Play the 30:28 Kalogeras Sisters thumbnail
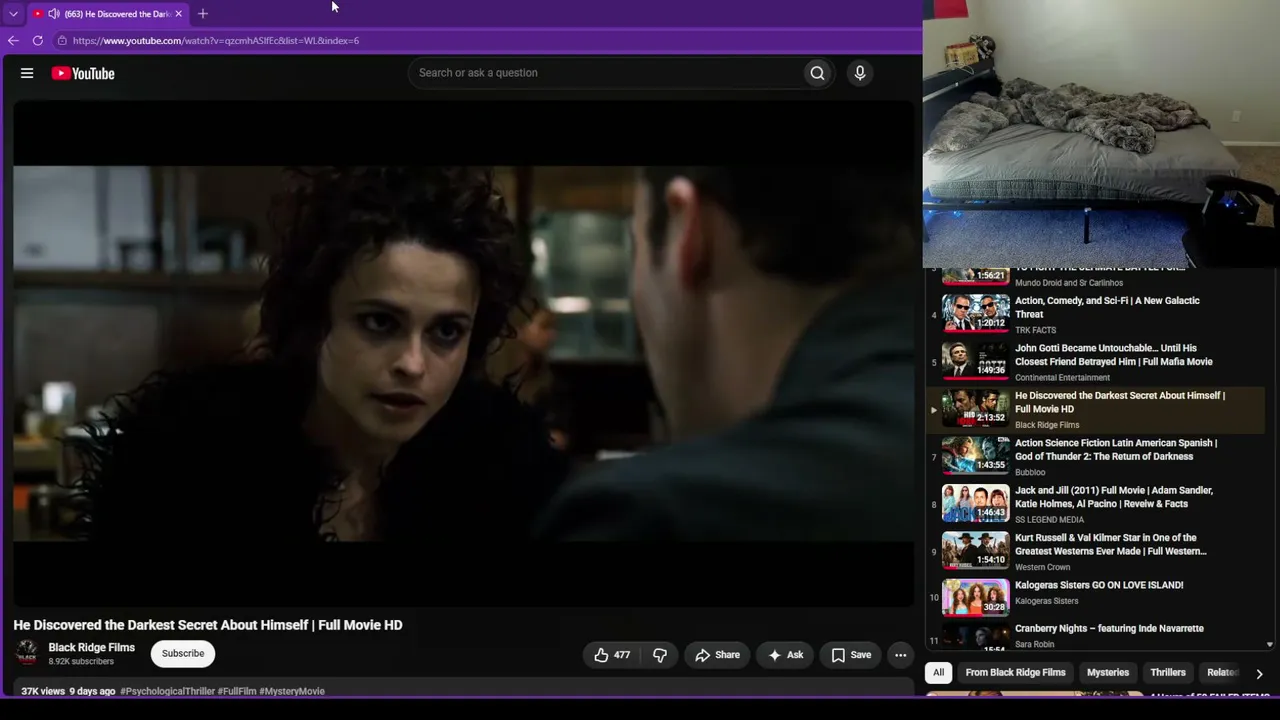The height and width of the screenshot is (720, 1280). click(x=976, y=598)
